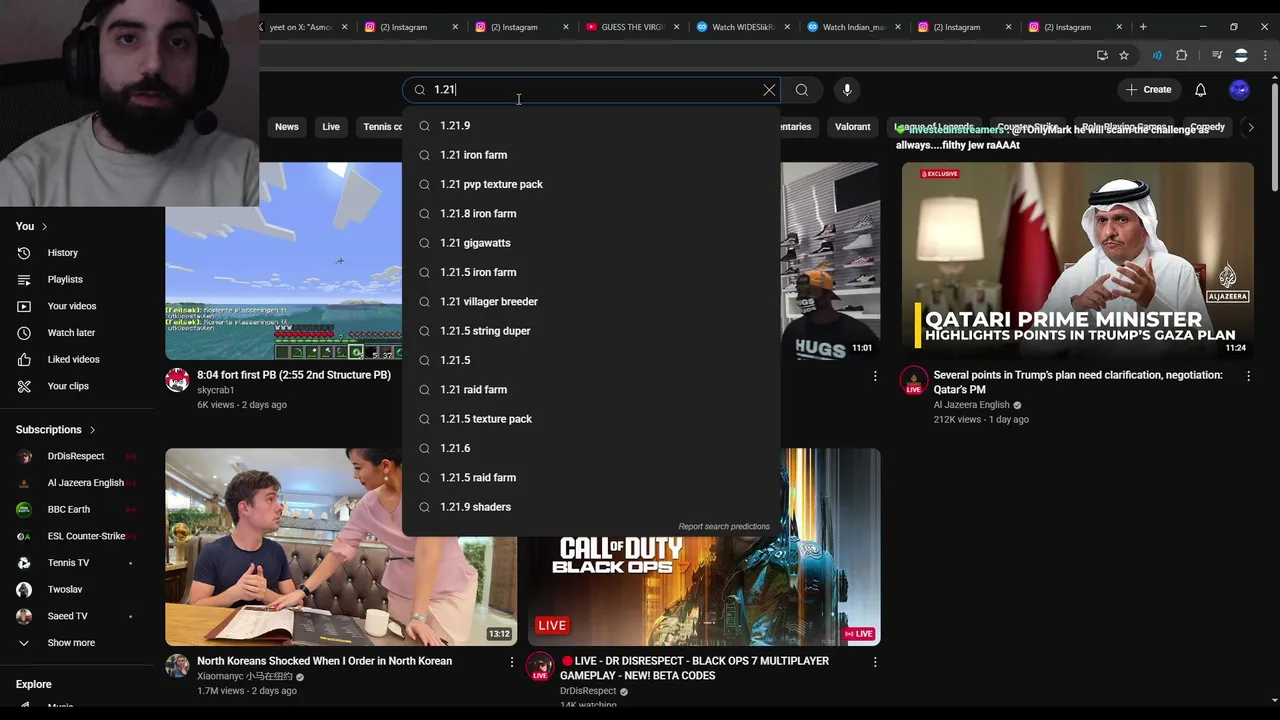Open DrDisRespect subscription channel
The width and height of the screenshot is (1280, 720).
click(x=75, y=456)
